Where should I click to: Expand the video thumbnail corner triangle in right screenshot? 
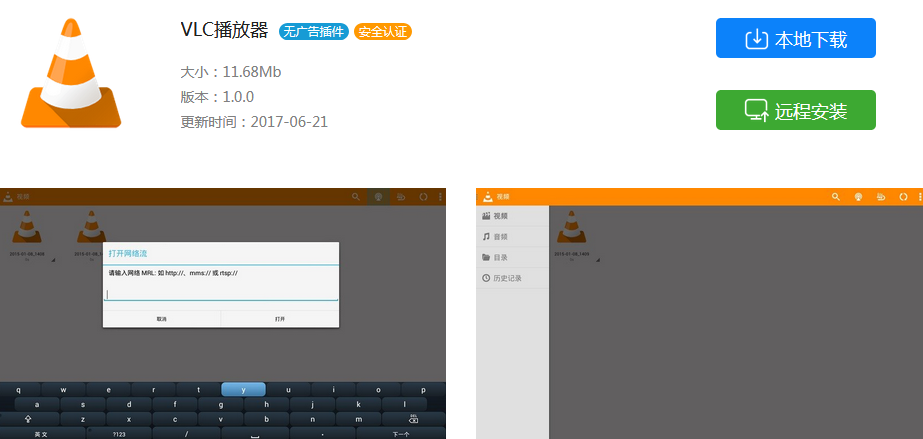(597, 260)
